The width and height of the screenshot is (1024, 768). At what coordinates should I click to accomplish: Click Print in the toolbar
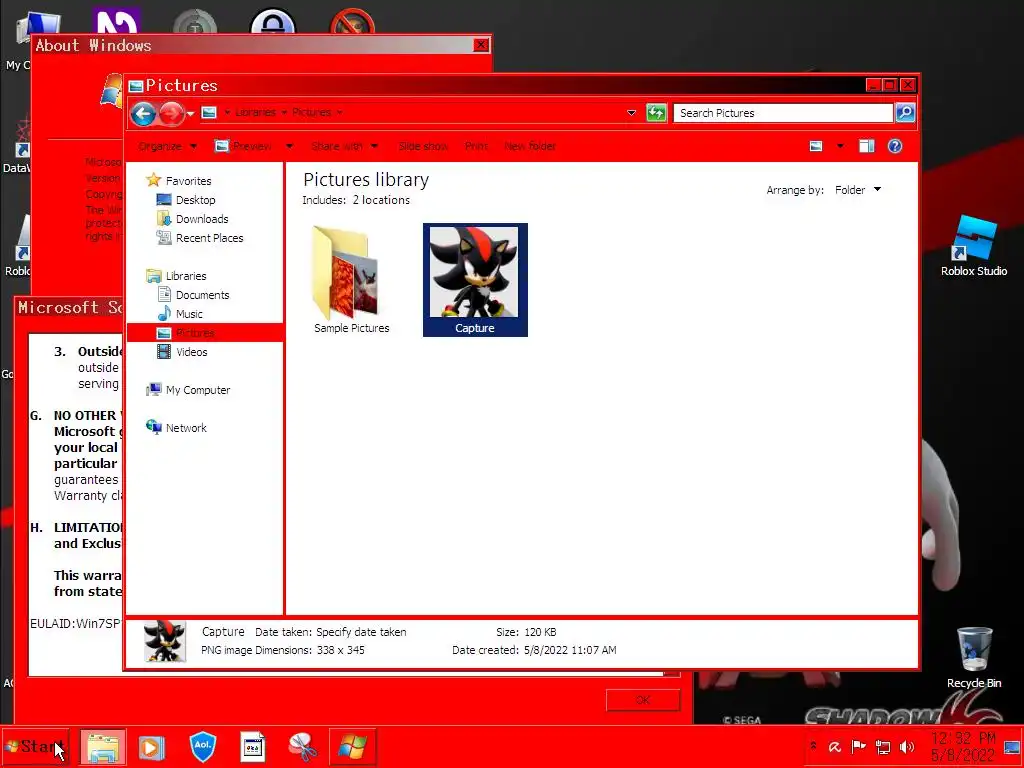click(476, 146)
